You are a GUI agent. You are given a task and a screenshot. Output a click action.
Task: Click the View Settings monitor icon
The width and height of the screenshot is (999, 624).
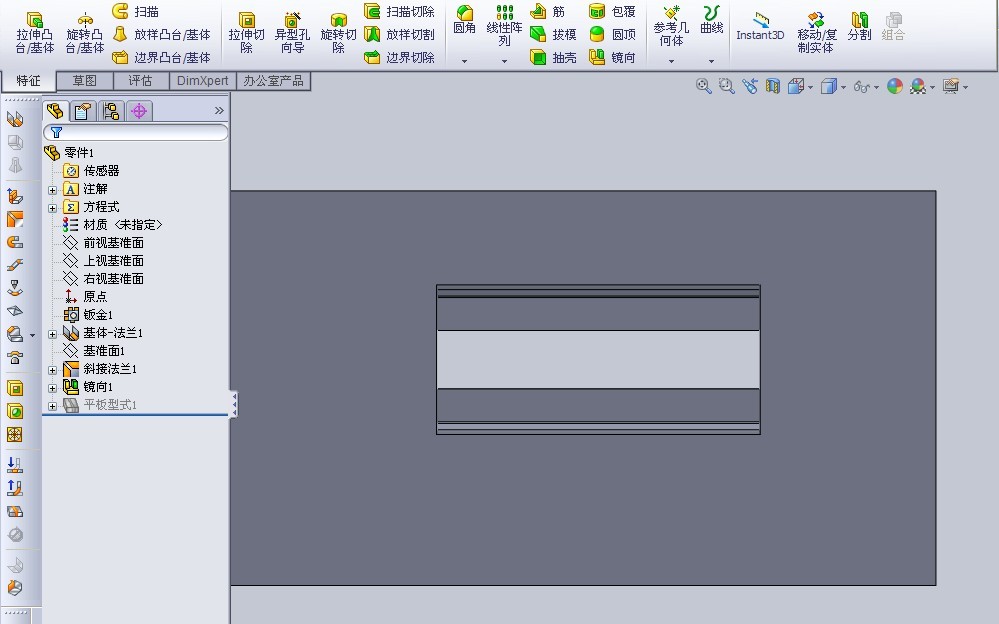point(951,86)
